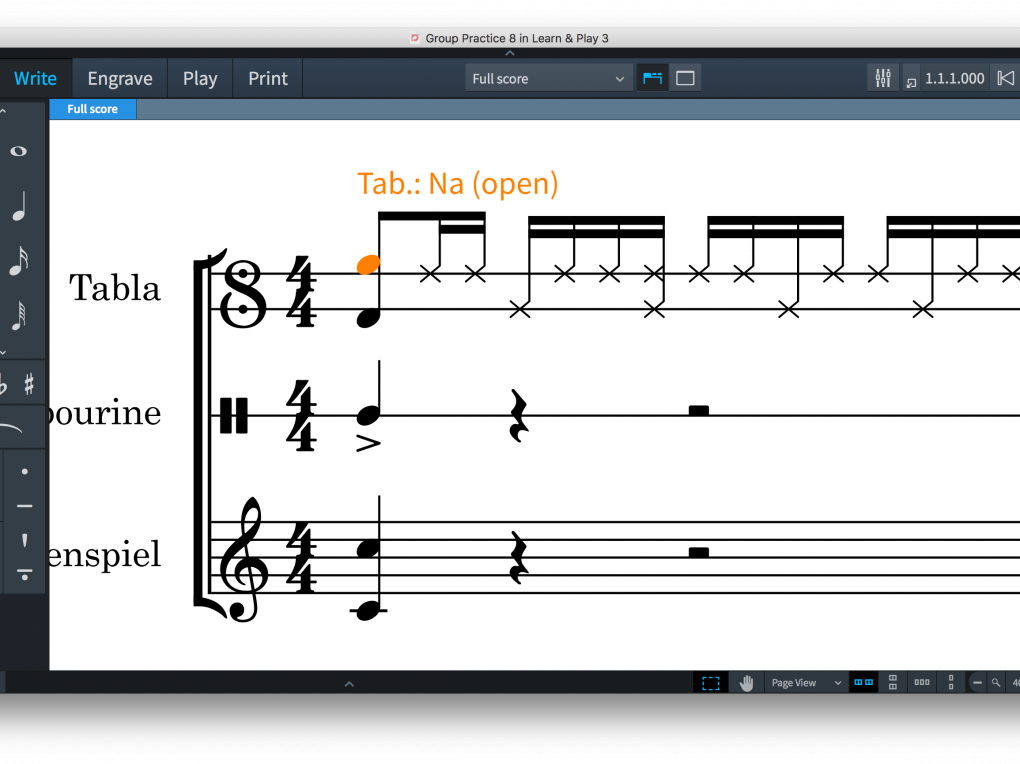Add a slur from notes panel

(x=12, y=428)
